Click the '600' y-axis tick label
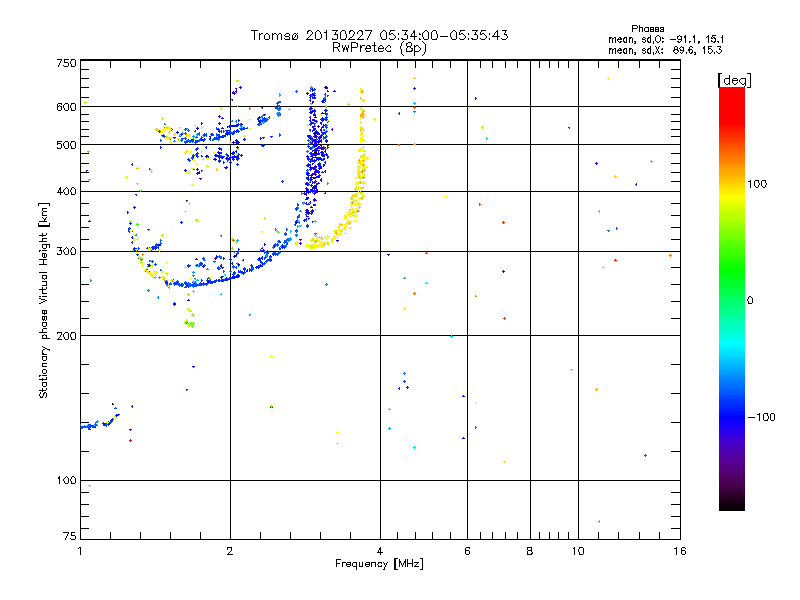800x600 pixels. [66, 107]
